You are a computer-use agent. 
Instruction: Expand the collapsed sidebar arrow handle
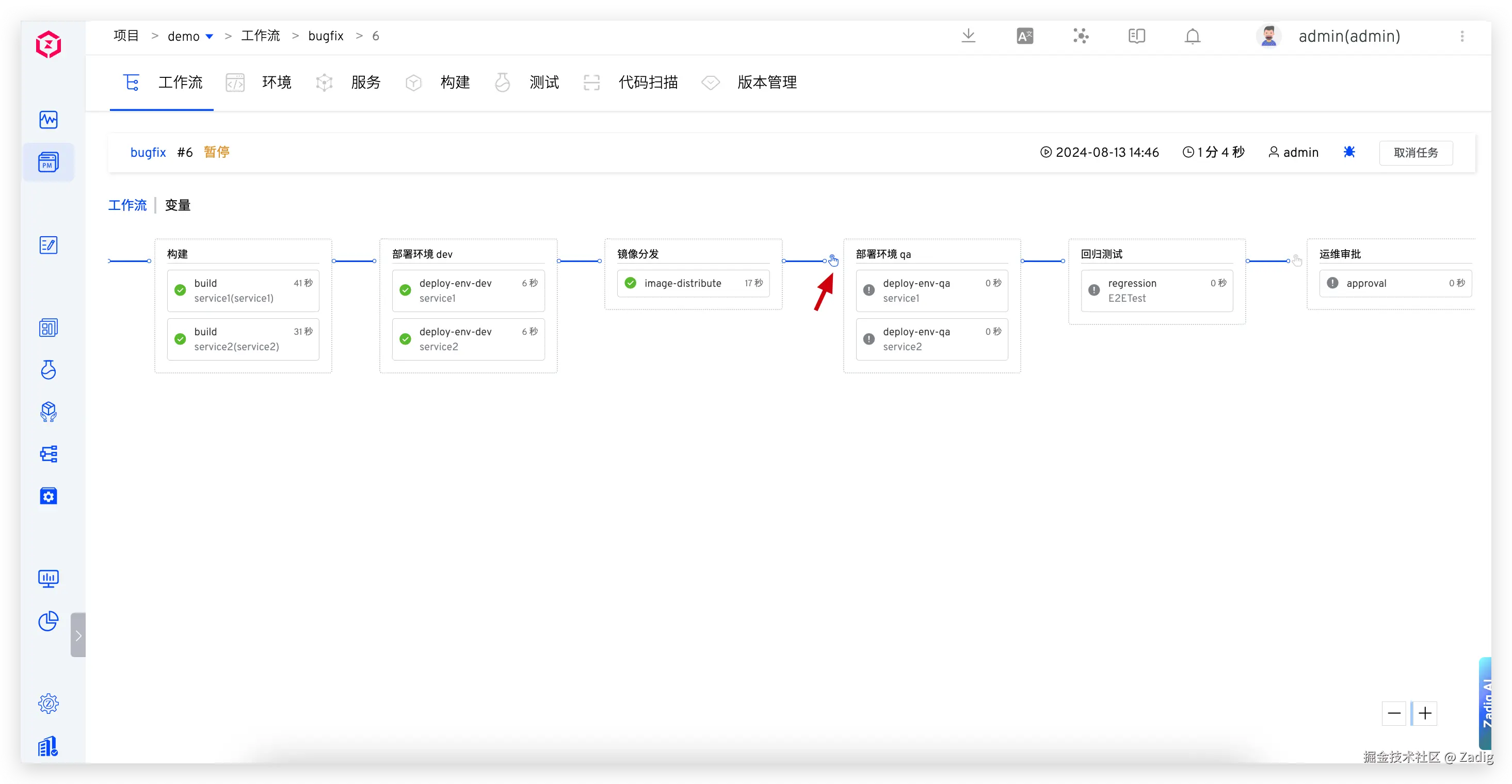pyautogui.click(x=78, y=635)
